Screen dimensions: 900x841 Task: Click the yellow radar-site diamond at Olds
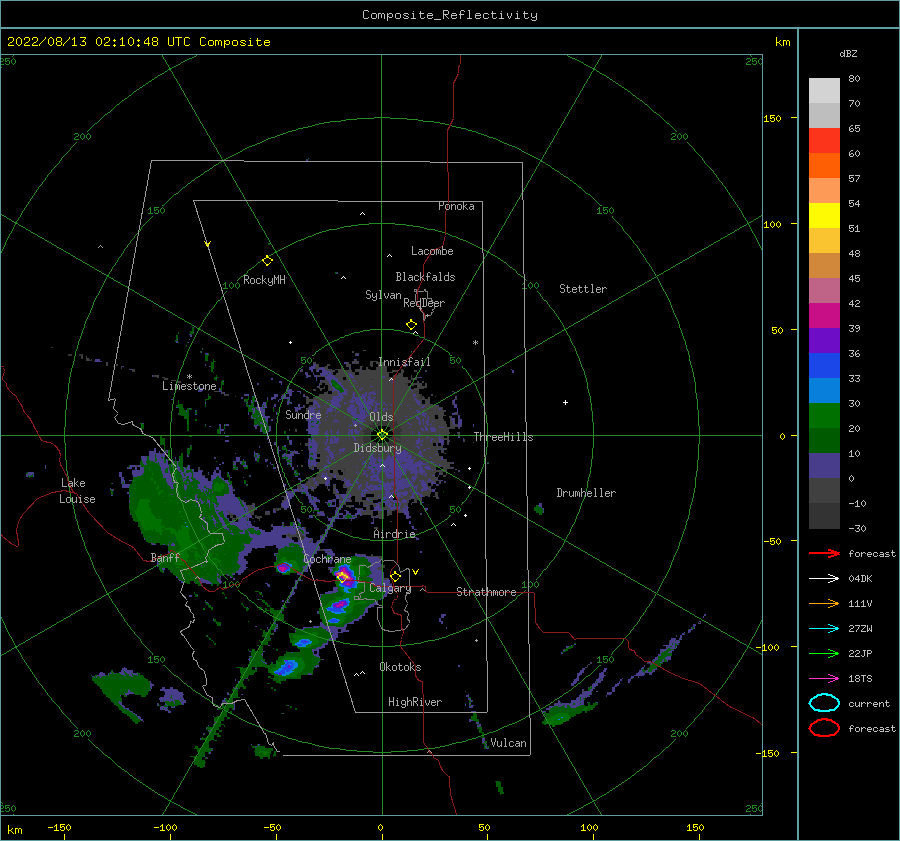point(382,435)
